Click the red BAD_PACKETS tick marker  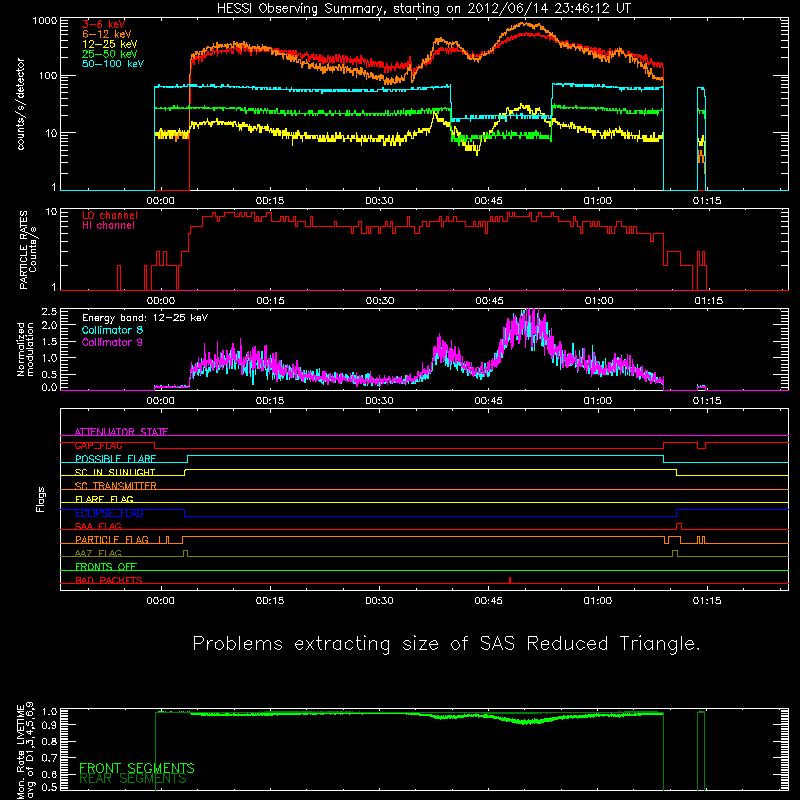[510, 580]
